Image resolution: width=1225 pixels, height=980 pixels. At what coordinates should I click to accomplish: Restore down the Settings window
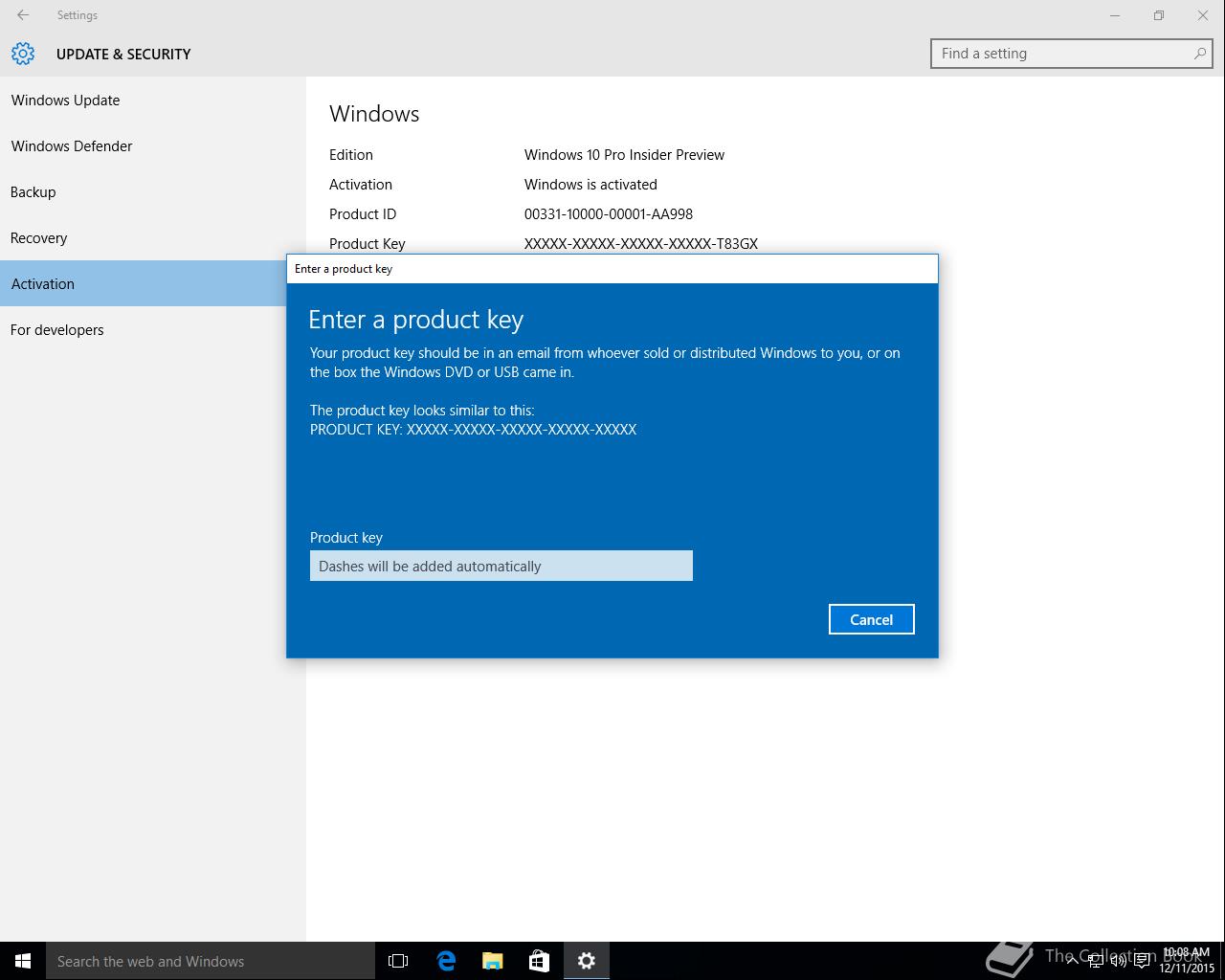[x=1159, y=15]
